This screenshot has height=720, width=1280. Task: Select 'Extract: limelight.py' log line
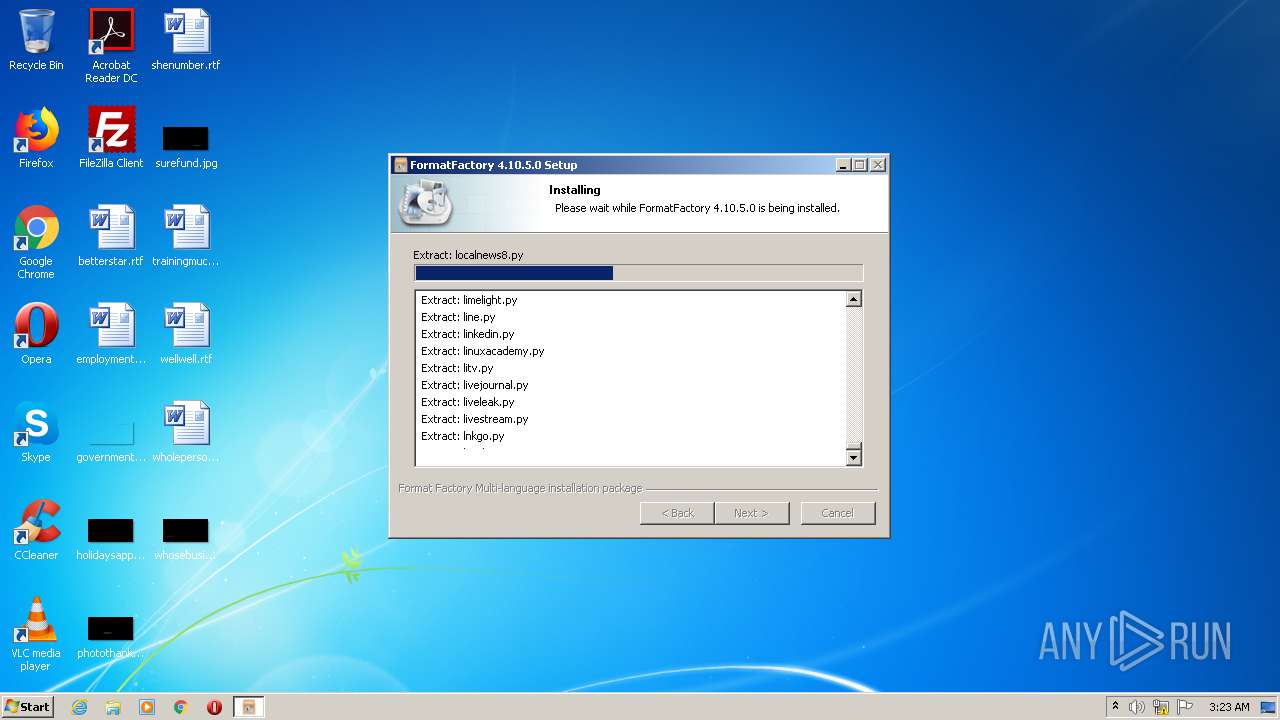pyautogui.click(x=469, y=300)
